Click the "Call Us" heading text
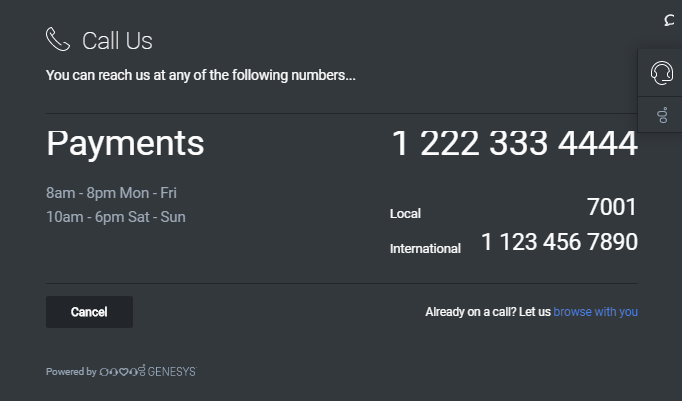Image resolution: width=682 pixels, height=401 pixels. pyautogui.click(x=117, y=41)
